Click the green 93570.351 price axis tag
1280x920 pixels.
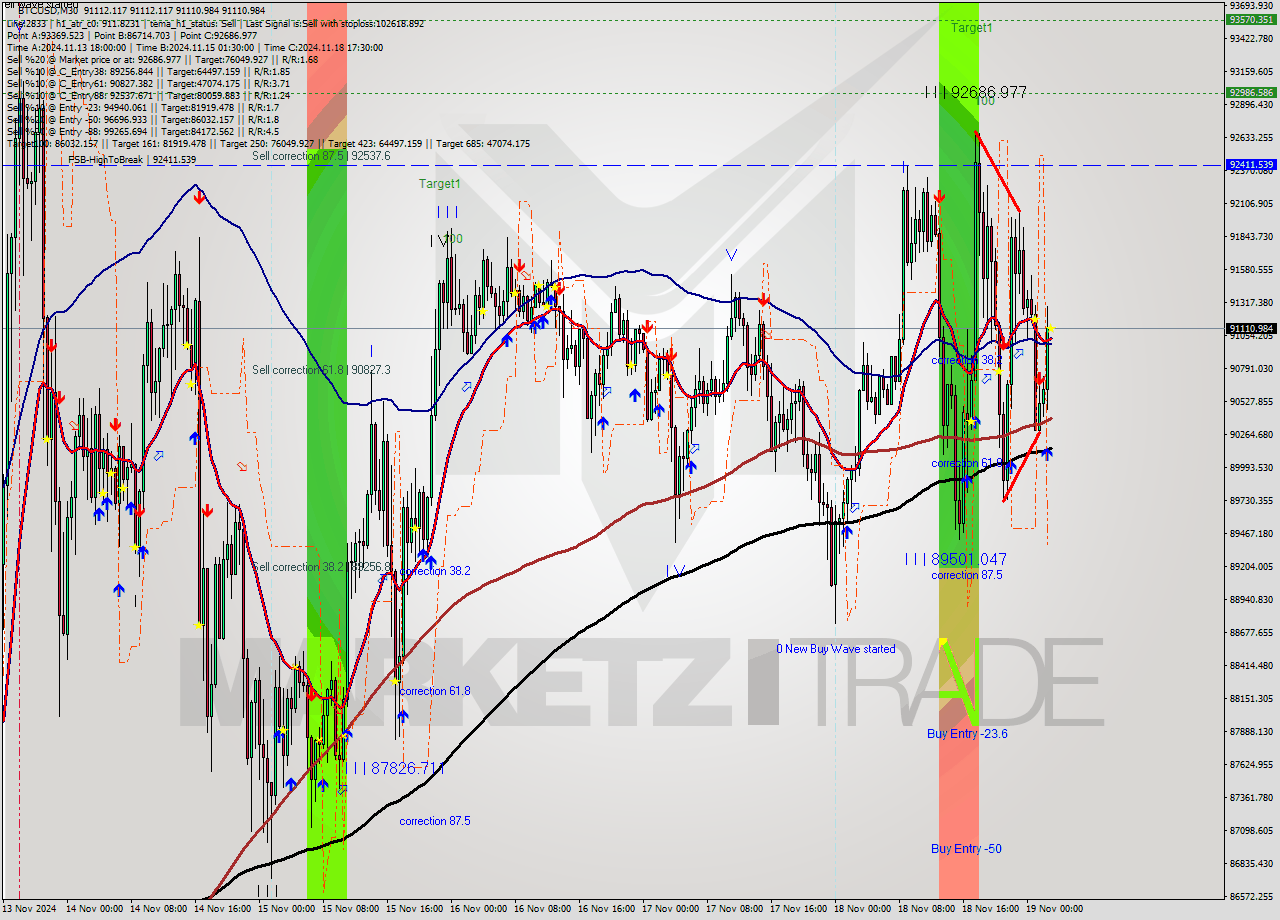1251,19
